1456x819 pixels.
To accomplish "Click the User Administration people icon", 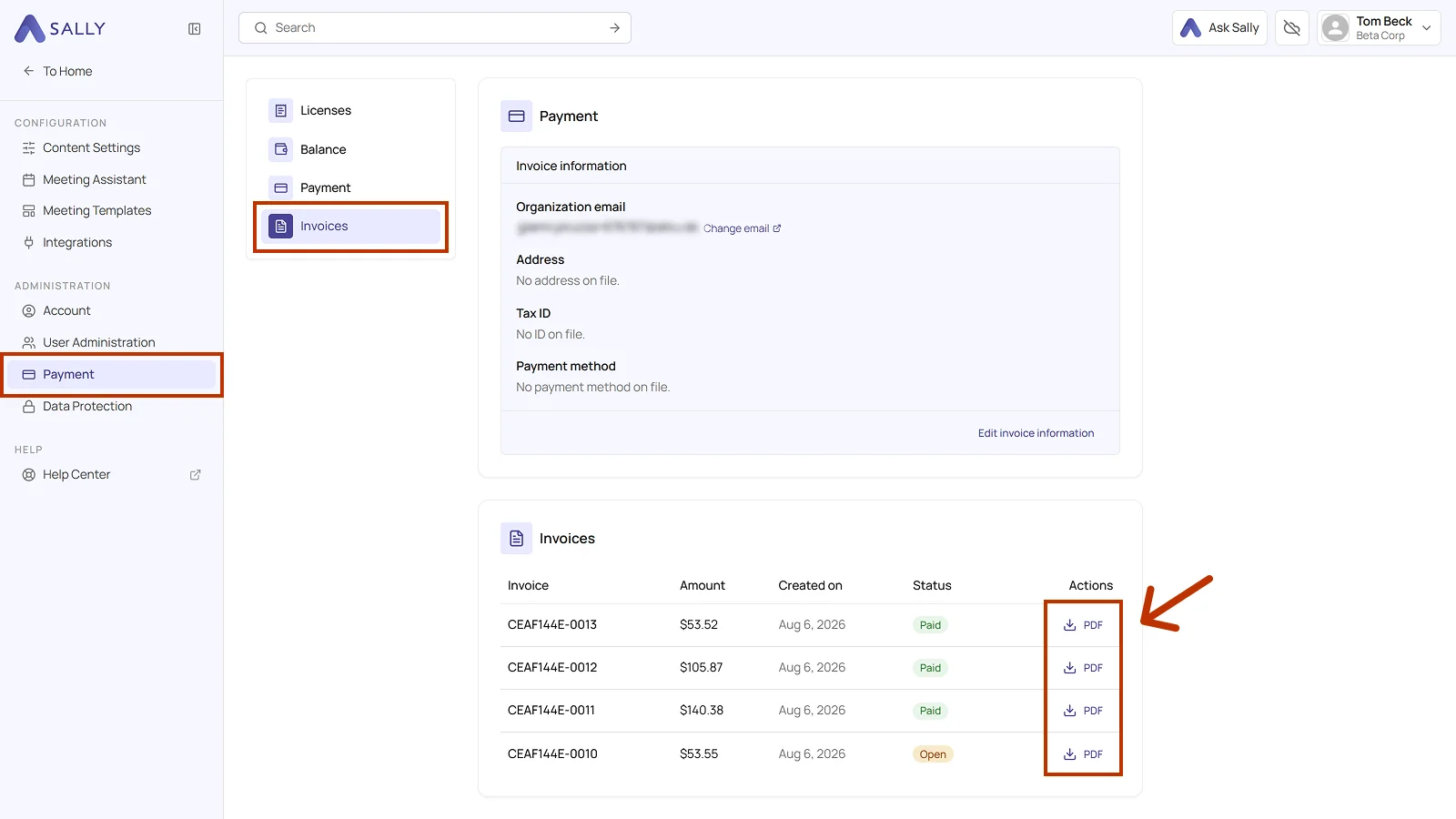I will (29, 342).
